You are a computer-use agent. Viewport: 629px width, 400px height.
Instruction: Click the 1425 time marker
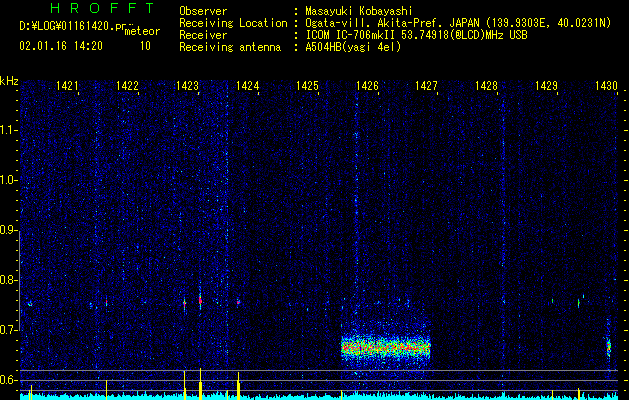pyautogui.click(x=307, y=85)
